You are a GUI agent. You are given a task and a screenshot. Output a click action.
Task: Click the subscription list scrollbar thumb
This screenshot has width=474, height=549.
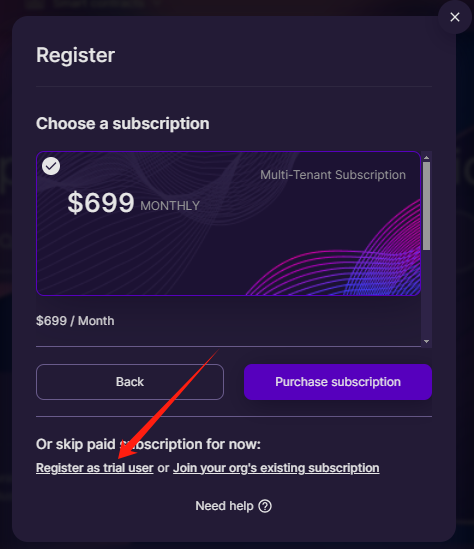(x=426, y=206)
